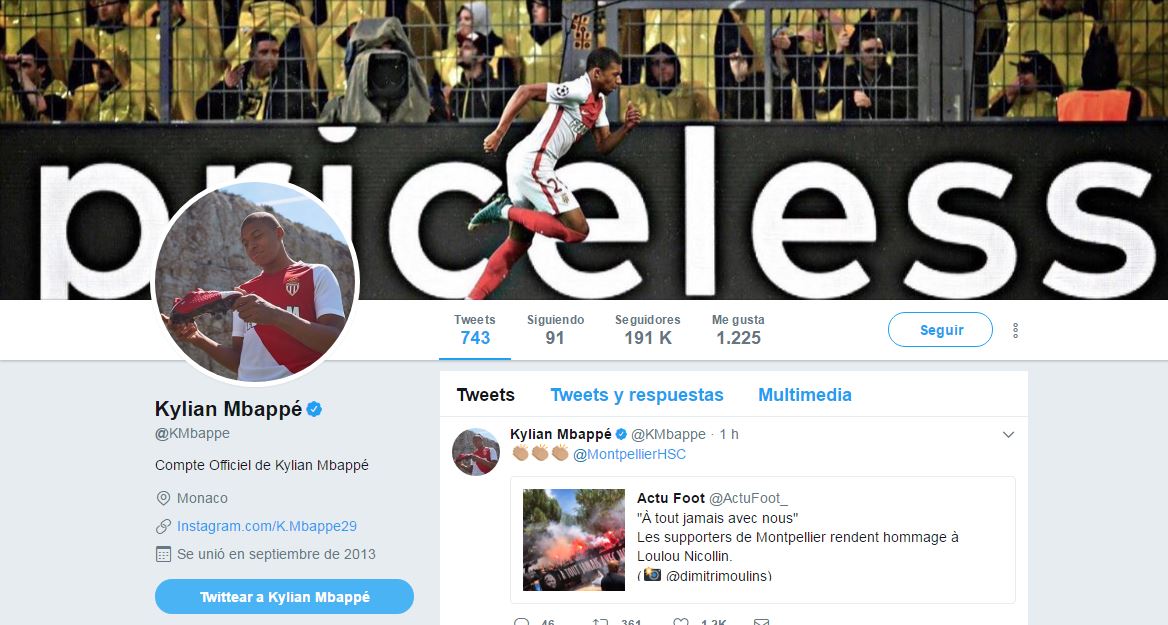Select the Tweets timeline tab
This screenshot has height=625, width=1168.
(x=486, y=395)
